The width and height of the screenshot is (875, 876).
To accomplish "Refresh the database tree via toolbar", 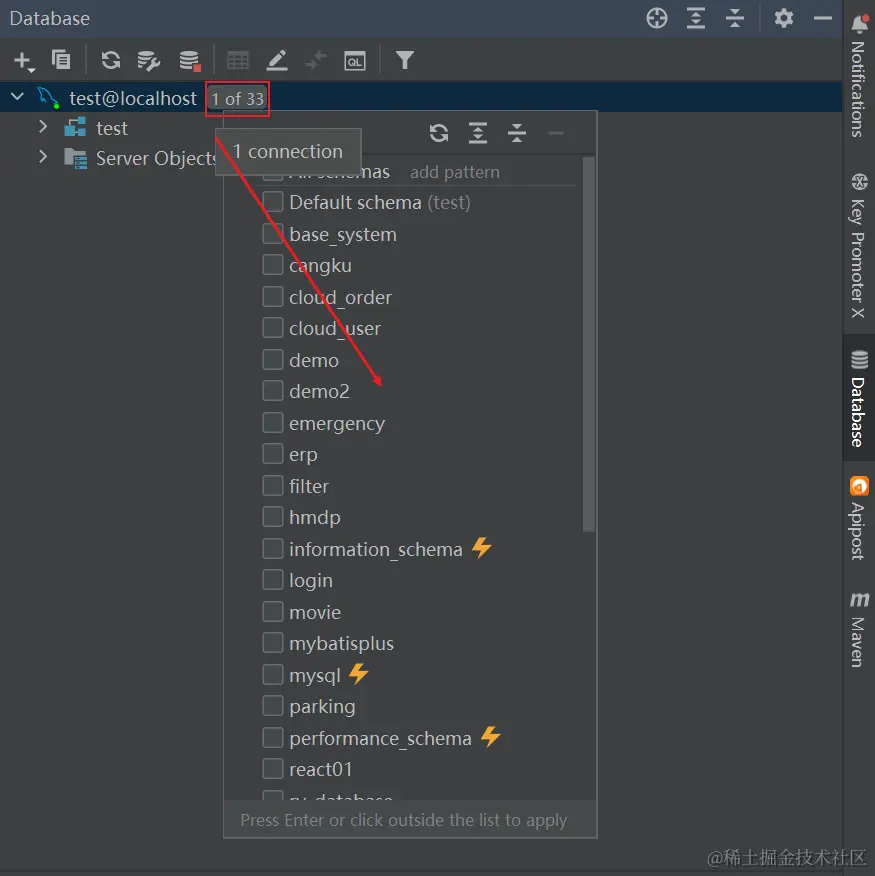I will (x=111, y=60).
